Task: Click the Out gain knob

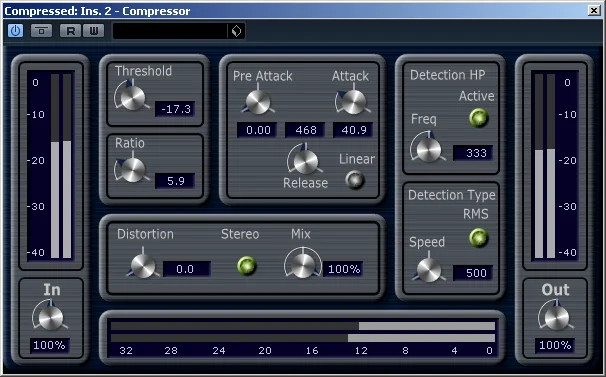Action: (x=557, y=318)
